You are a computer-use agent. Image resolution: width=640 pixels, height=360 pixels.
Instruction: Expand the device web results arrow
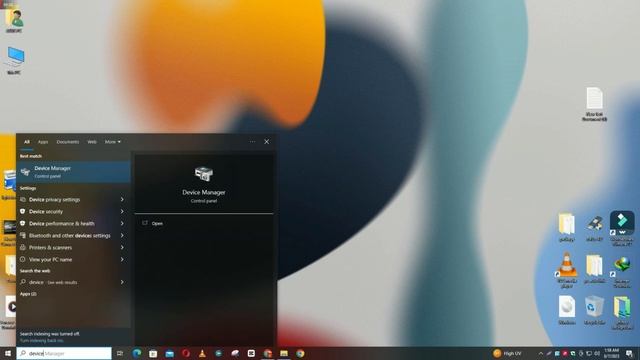tap(122, 282)
